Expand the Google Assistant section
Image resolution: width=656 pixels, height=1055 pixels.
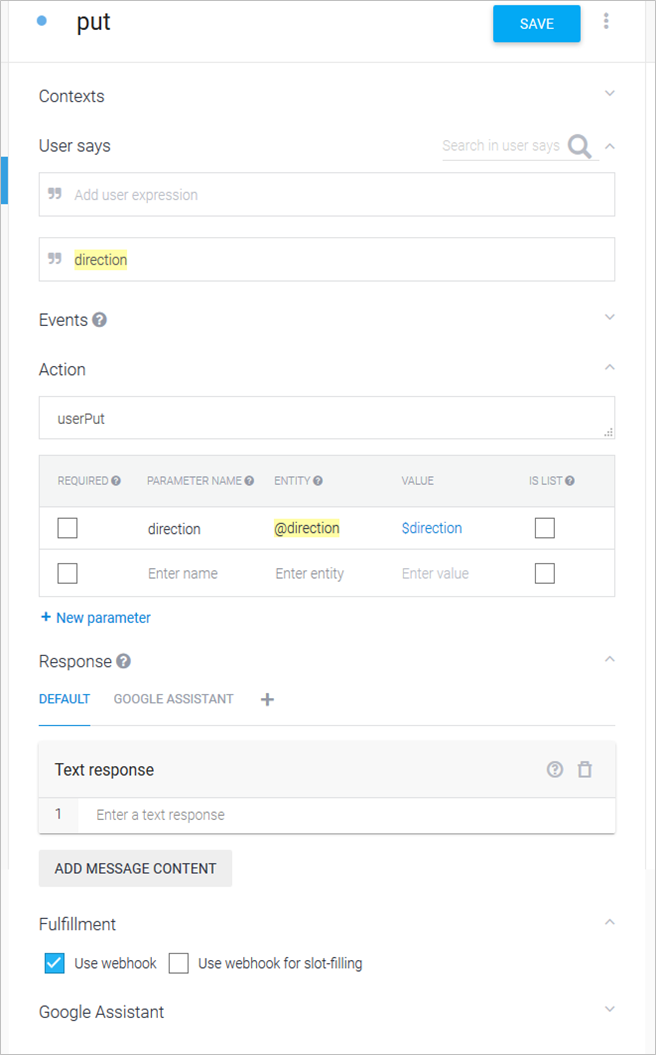(610, 1010)
